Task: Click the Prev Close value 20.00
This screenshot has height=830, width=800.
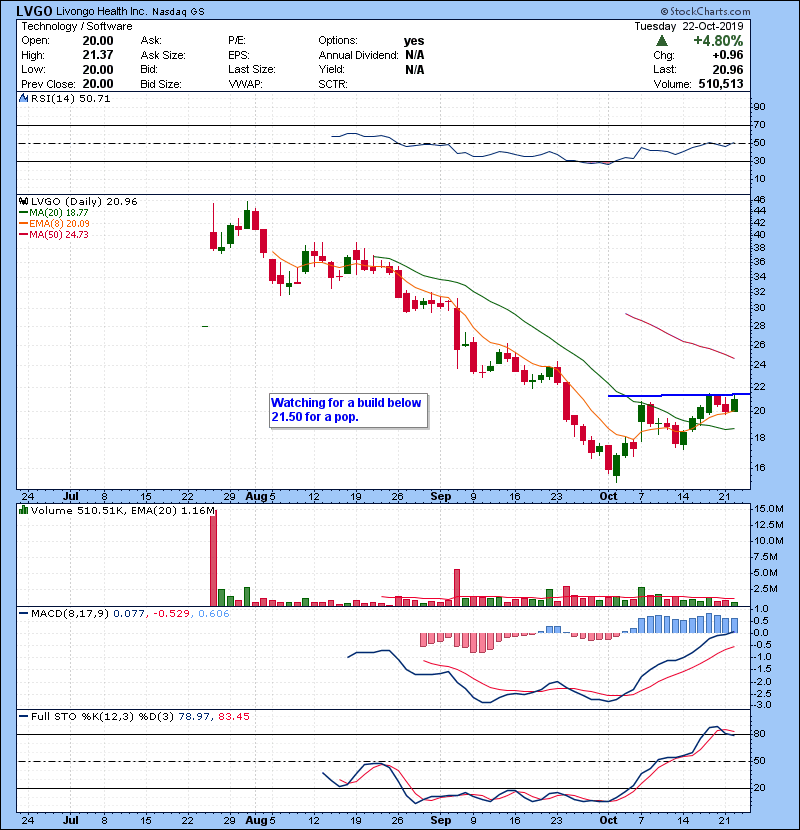Action: [x=98, y=84]
